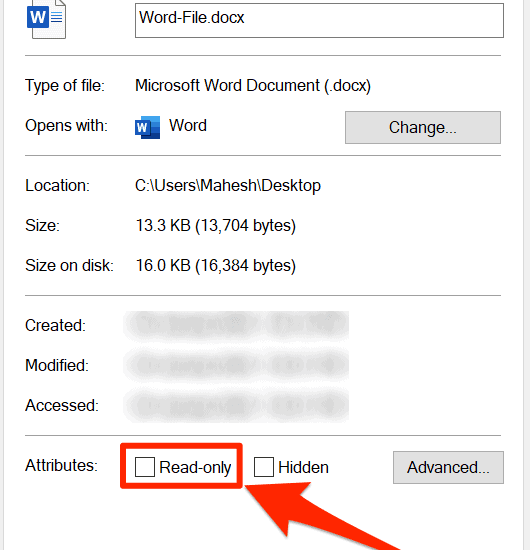The height and width of the screenshot is (550, 530).
Task: Open the Advanced... attributes dialog
Action: pyautogui.click(x=448, y=468)
